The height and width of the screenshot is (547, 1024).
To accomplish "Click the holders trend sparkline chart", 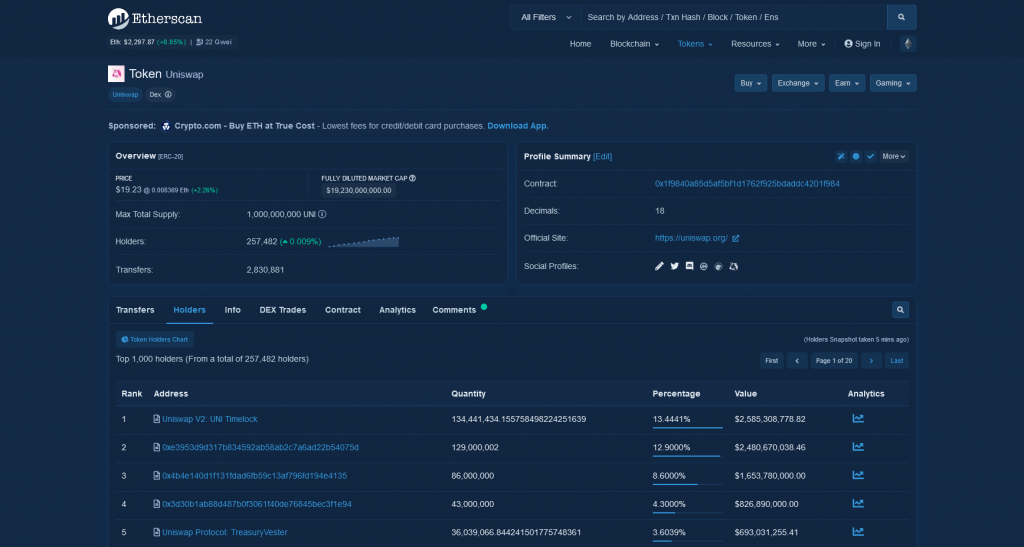I will [x=363, y=242].
